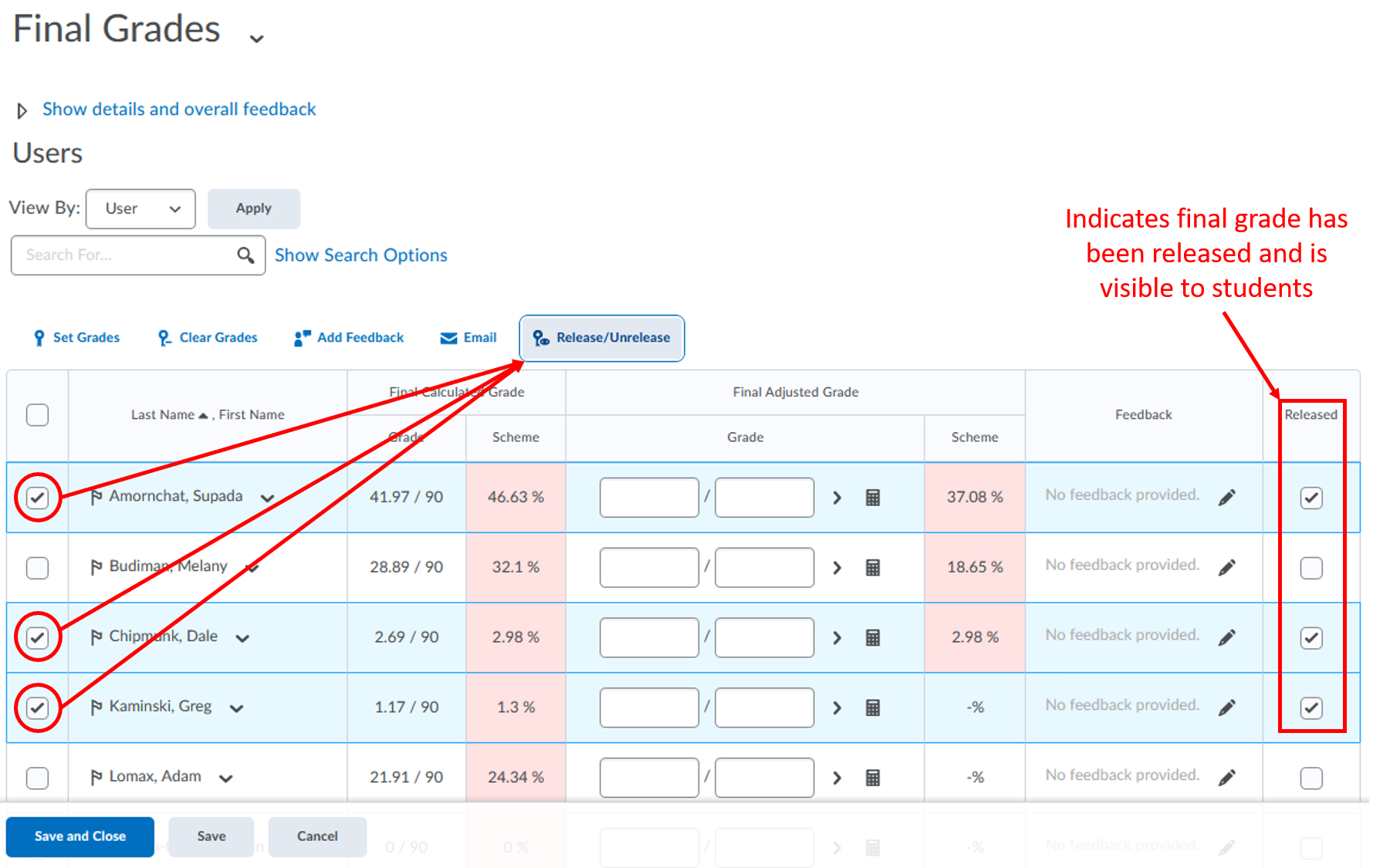Select the Add Feedback icon
The image size is (1373, 868).
coord(301,337)
